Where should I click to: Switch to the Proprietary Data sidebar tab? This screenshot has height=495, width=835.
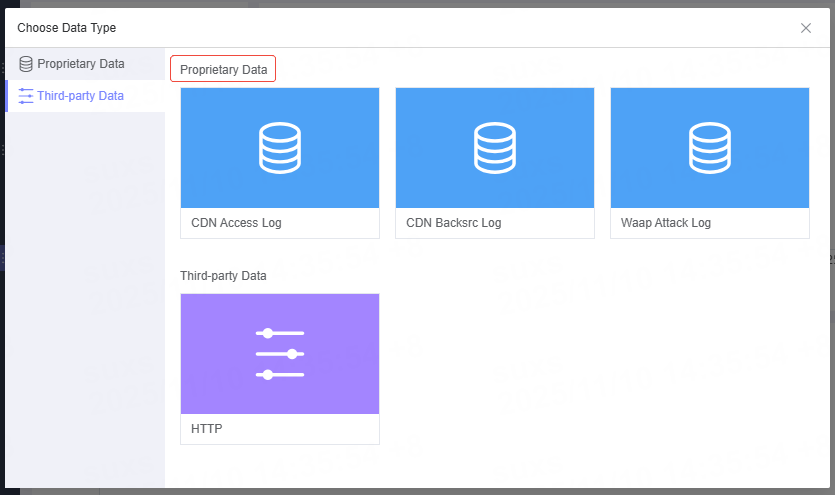(x=81, y=64)
